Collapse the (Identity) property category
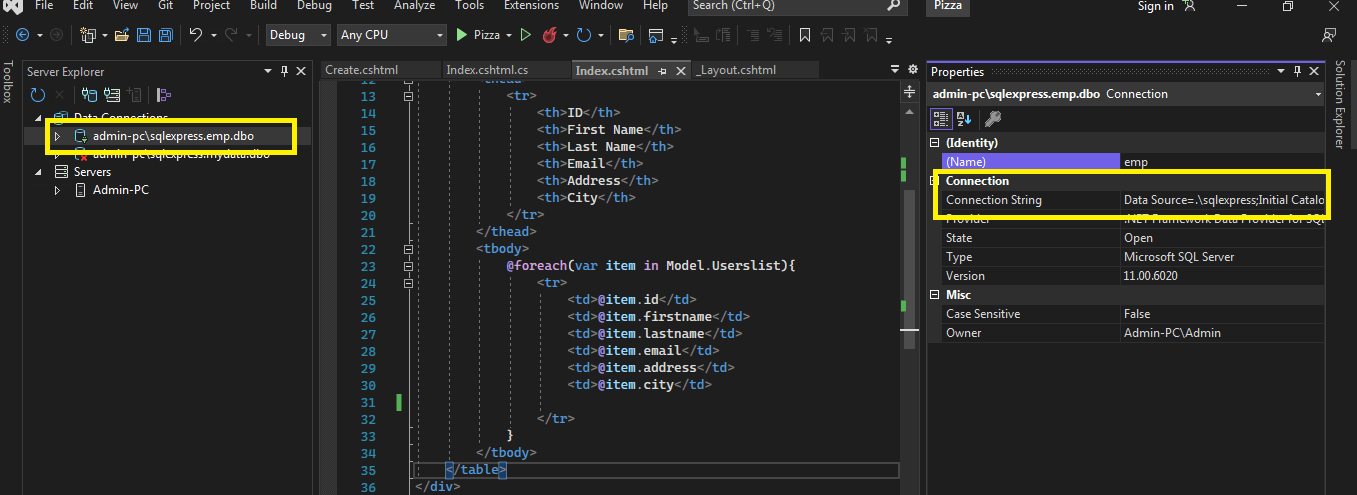This screenshot has width=1357, height=495. pos(936,143)
